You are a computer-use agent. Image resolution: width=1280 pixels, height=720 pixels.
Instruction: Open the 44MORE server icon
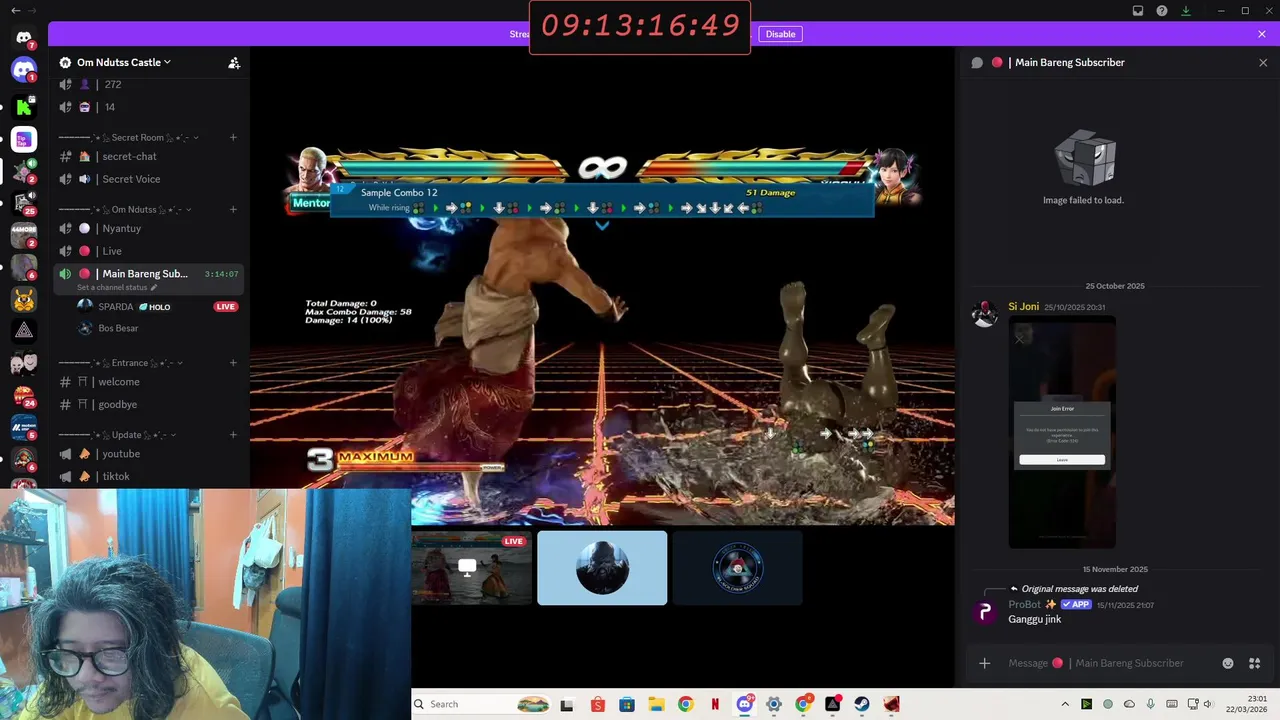click(24, 236)
